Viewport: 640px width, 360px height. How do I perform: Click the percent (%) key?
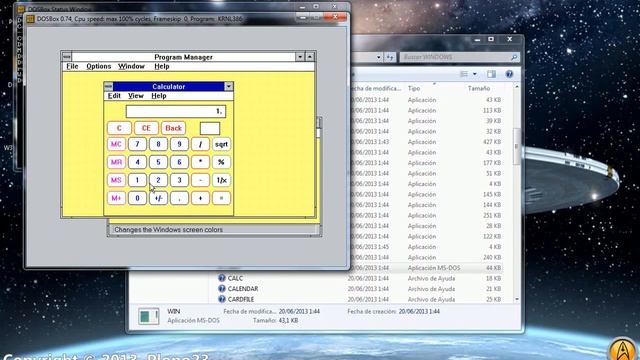[x=221, y=162]
